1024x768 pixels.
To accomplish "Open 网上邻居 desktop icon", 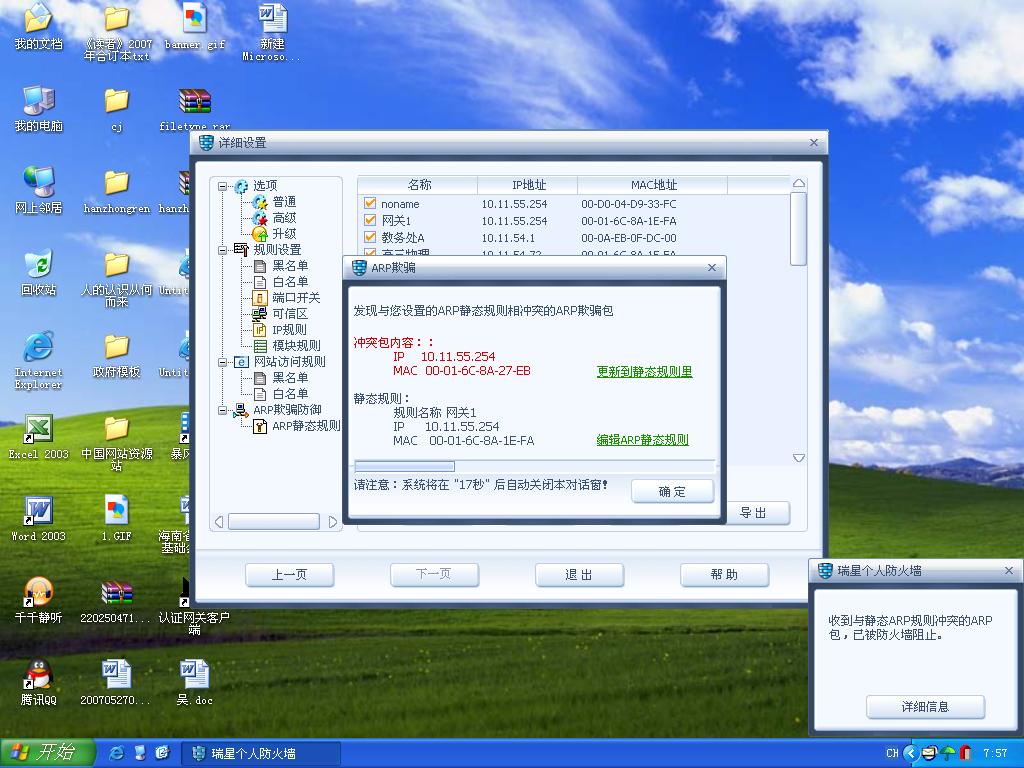I will pyautogui.click(x=38, y=191).
